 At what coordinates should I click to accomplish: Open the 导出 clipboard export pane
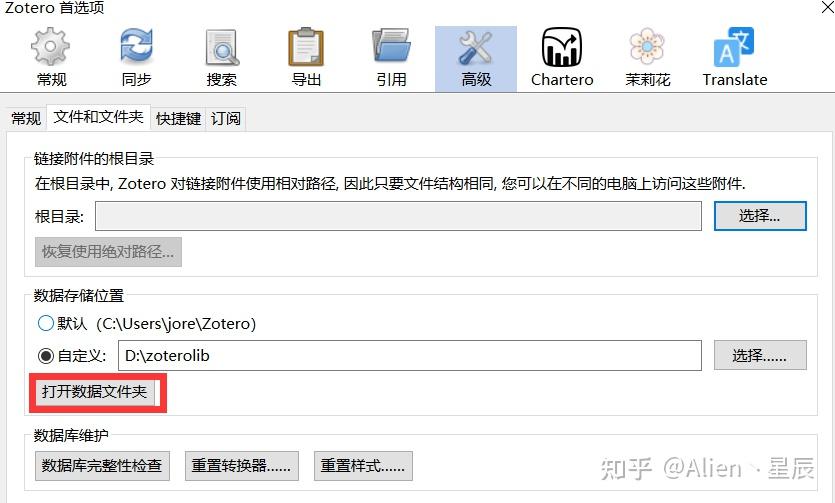[306, 59]
